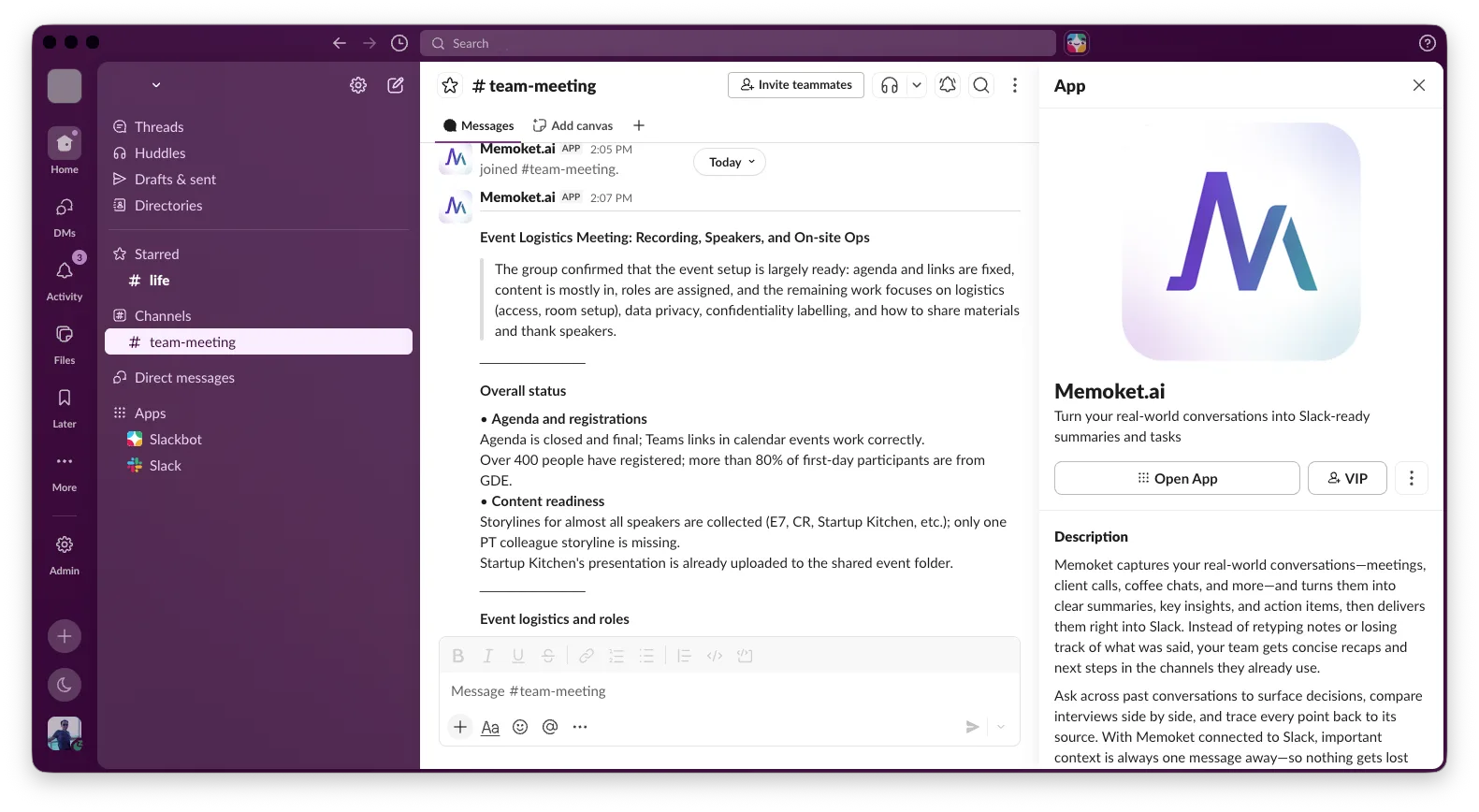Toggle ordered list formatting
This screenshot has width=1479, height=812.
(x=616, y=656)
